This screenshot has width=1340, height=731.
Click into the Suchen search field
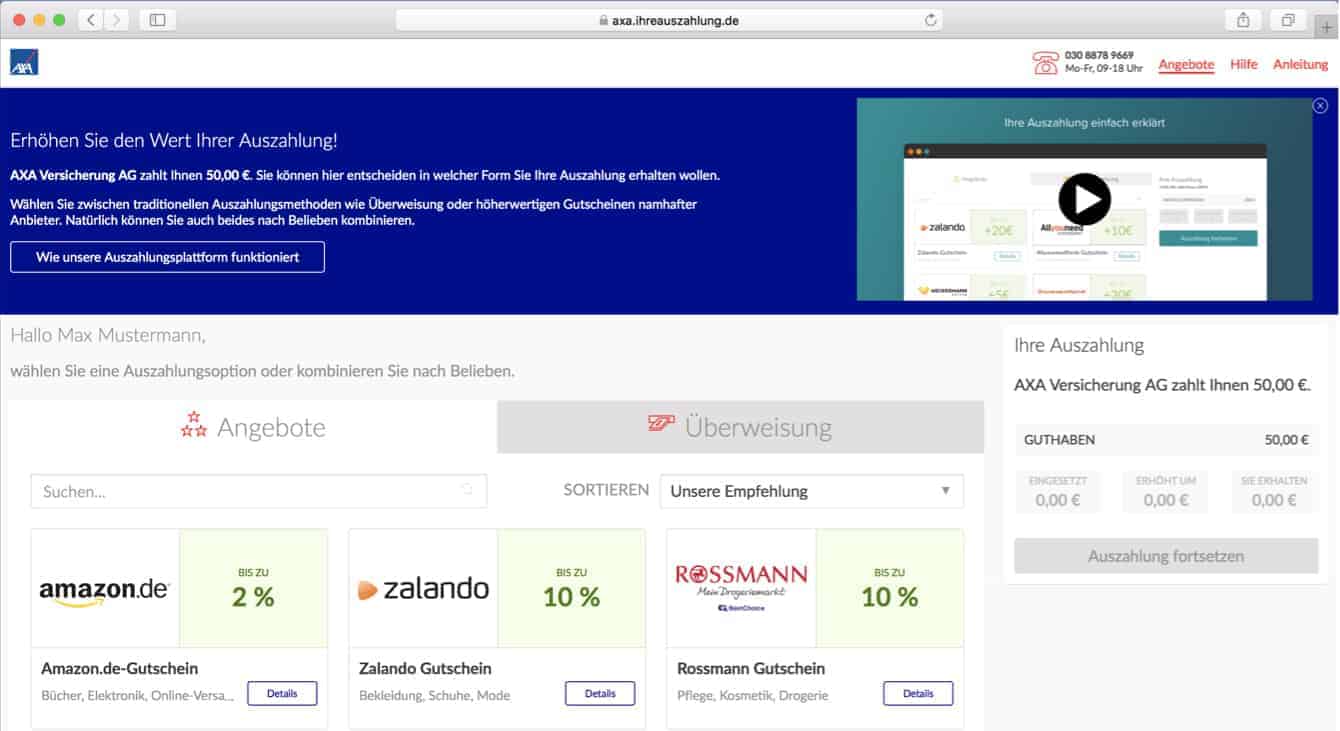click(x=259, y=491)
